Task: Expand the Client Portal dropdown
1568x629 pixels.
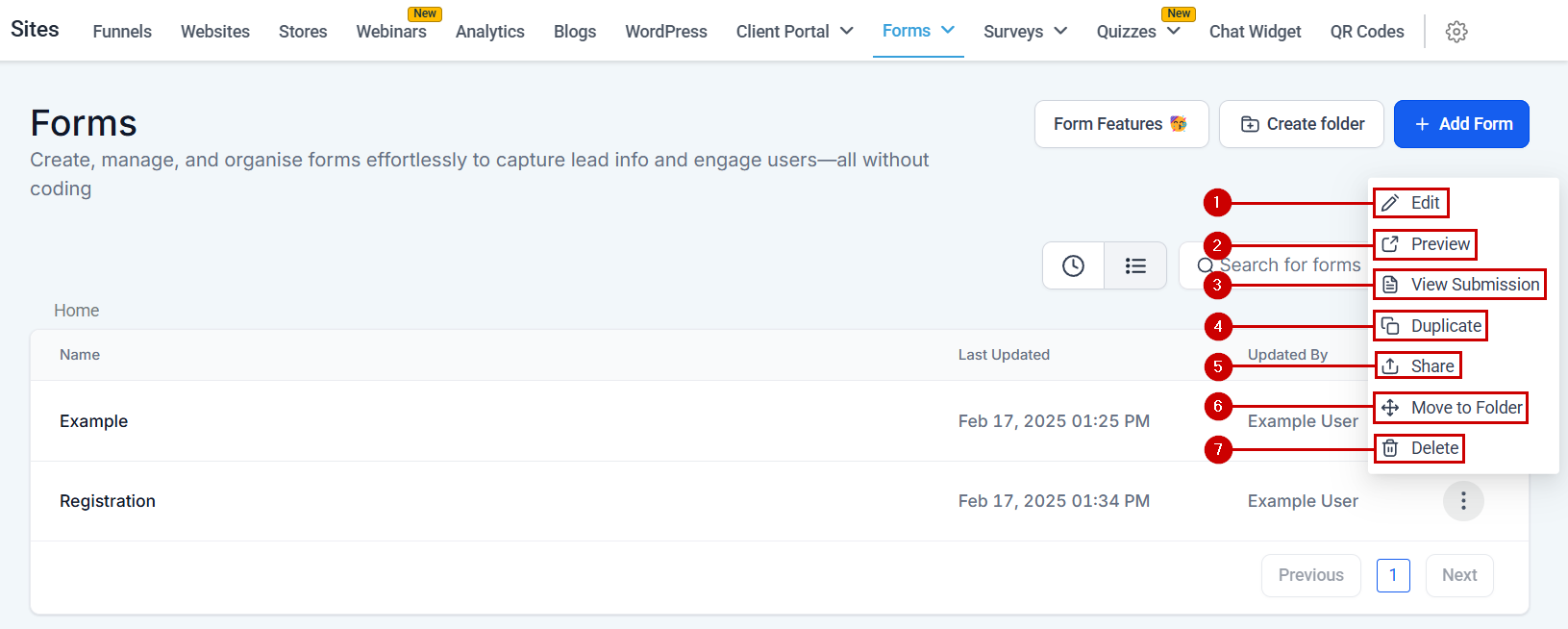Action: pyautogui.click(x=846, y=32)
